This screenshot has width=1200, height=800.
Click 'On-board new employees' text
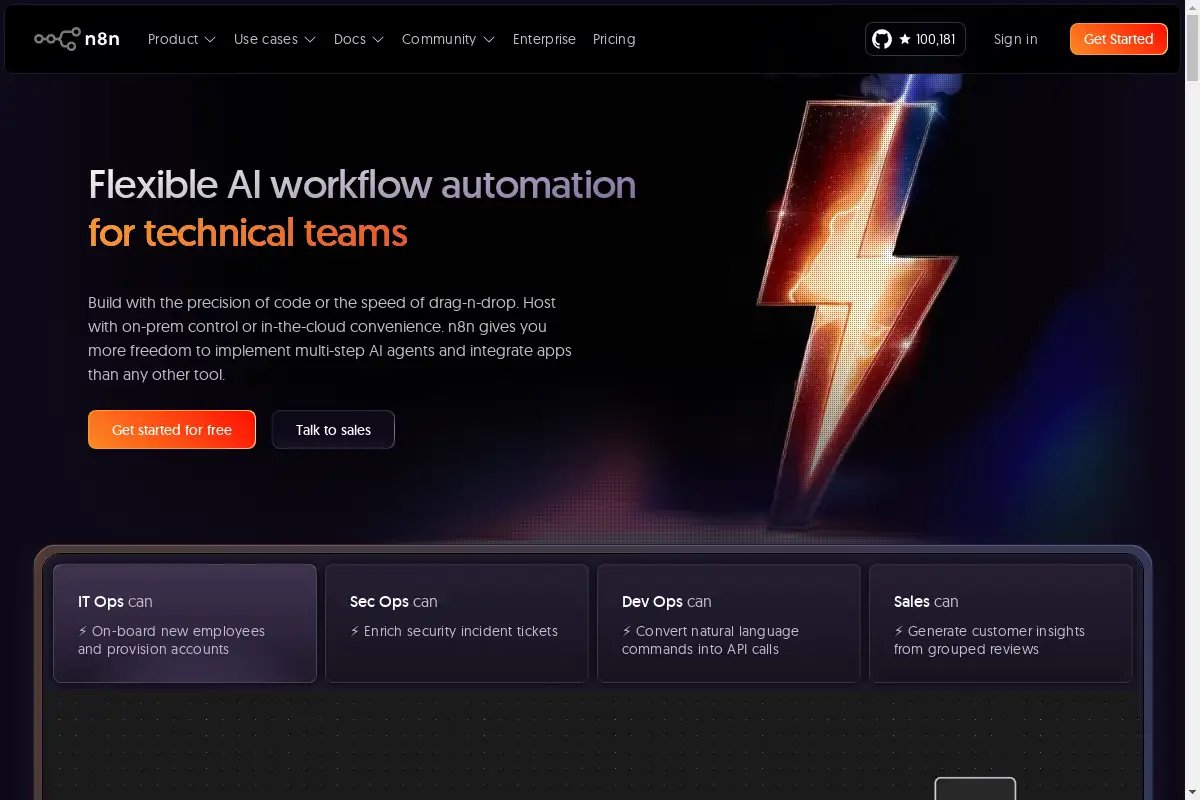coord(179,631)
